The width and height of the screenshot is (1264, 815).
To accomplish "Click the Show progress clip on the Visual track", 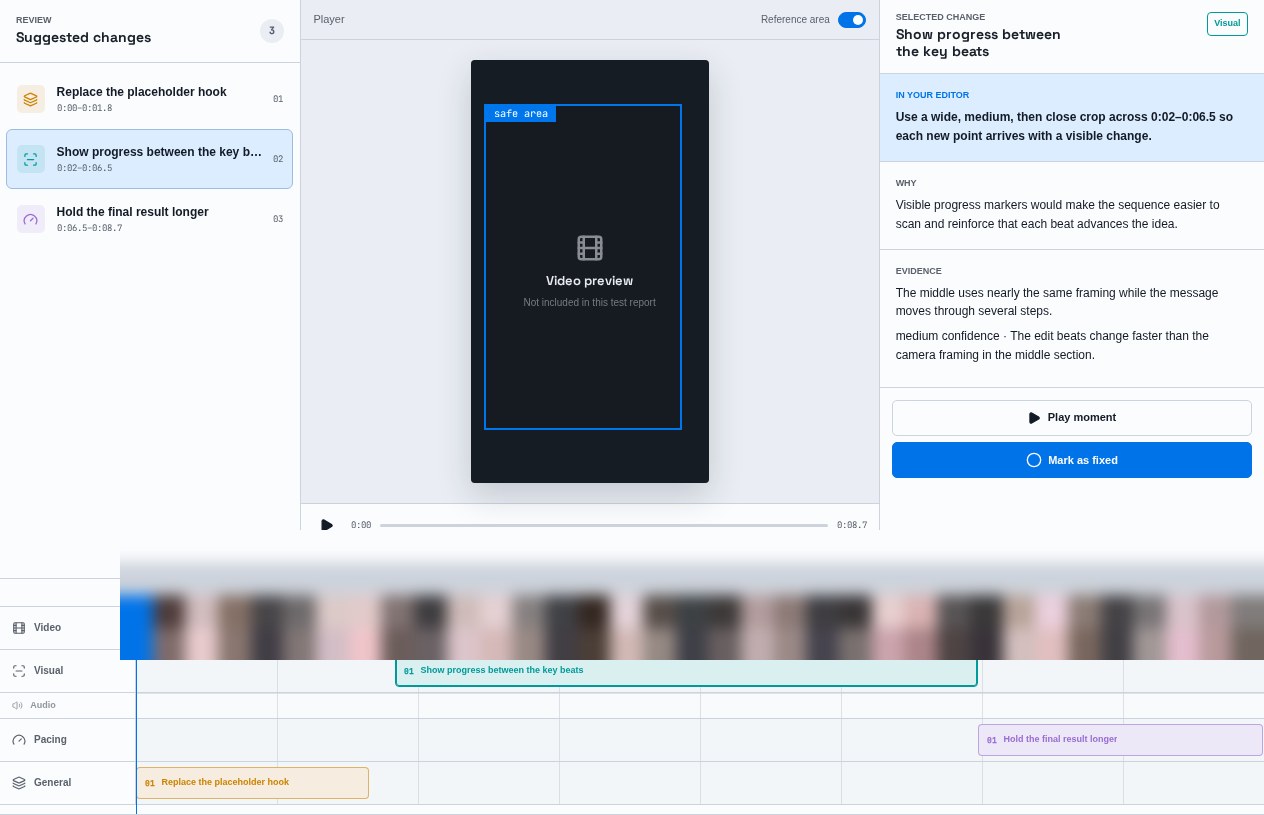I will (x=686, y=671).
